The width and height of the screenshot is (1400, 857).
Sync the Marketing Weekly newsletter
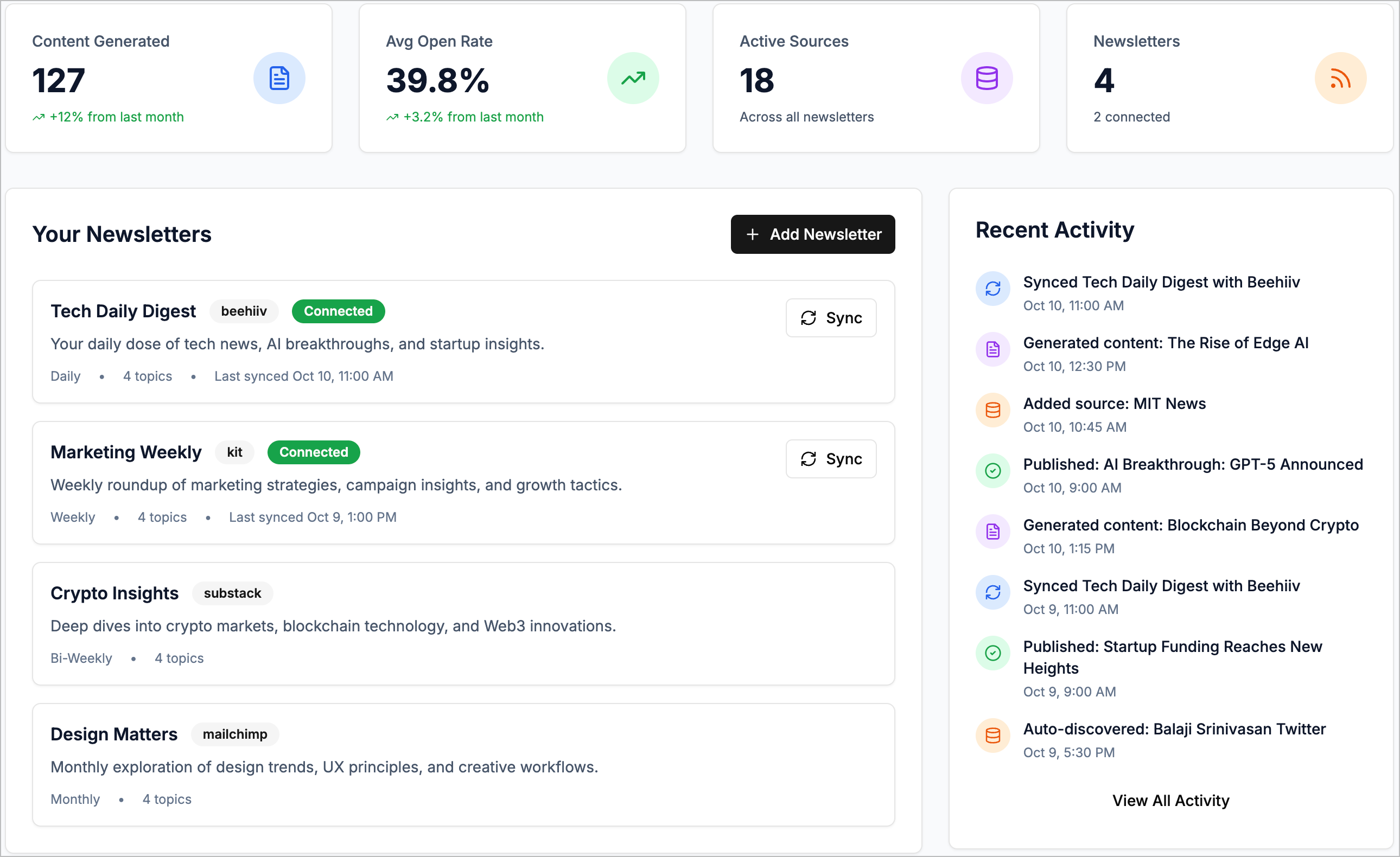pyautogui.click(x=831, y=459)
